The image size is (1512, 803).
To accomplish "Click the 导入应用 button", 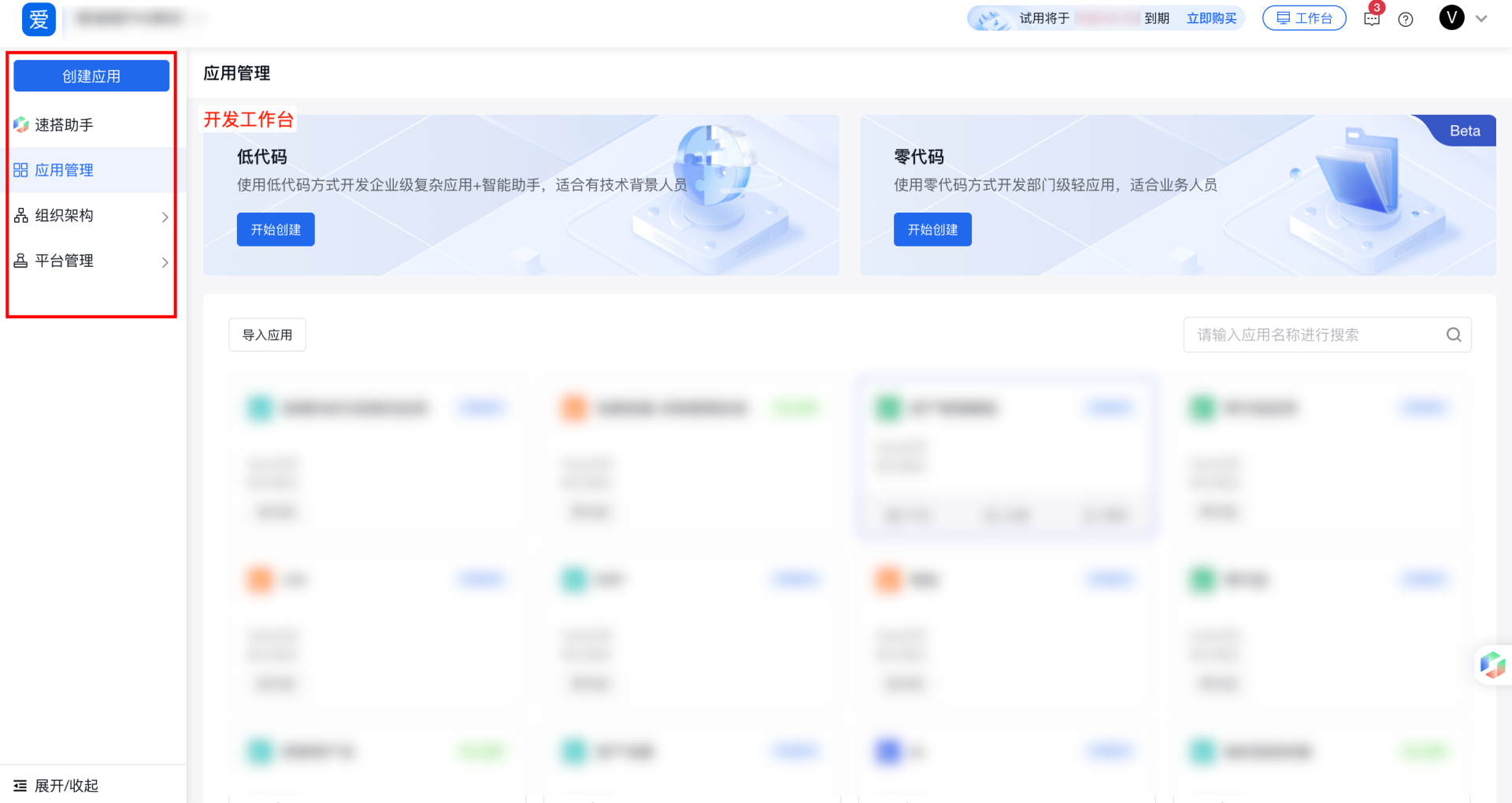I will pos(267,335).
